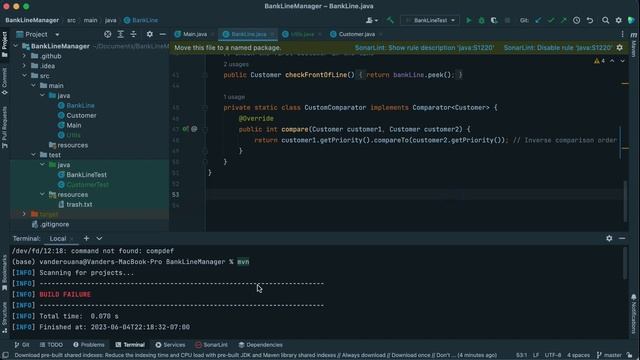Viewport: 640px width, 360px height.
Task: Toggle the Pull Requests sidebar tool window
Action: tap(4, 127)
